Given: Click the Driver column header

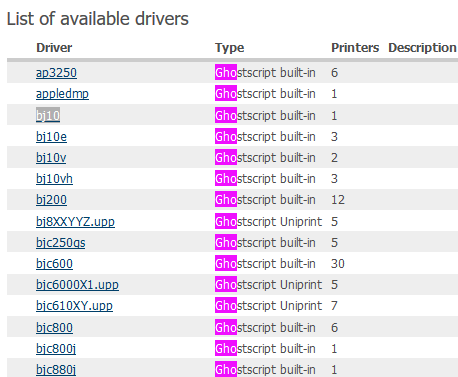Looking at the screenshot, I should [x=54, y=48].
